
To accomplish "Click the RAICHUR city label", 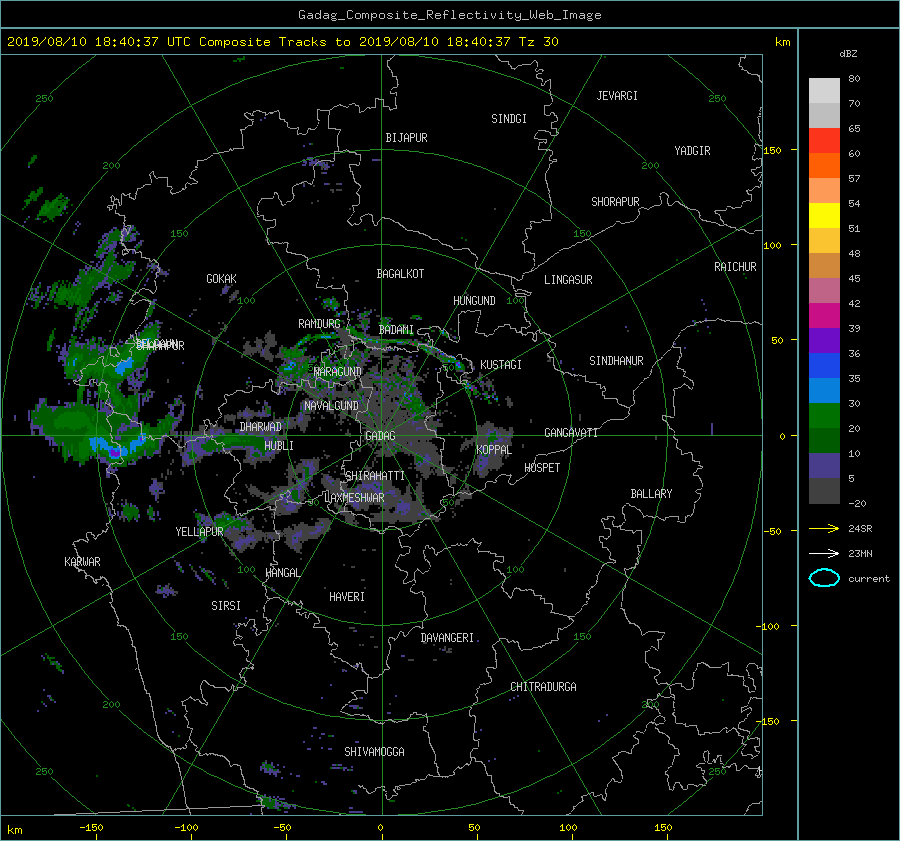I will pyautogui.click(x=735, y=267).
